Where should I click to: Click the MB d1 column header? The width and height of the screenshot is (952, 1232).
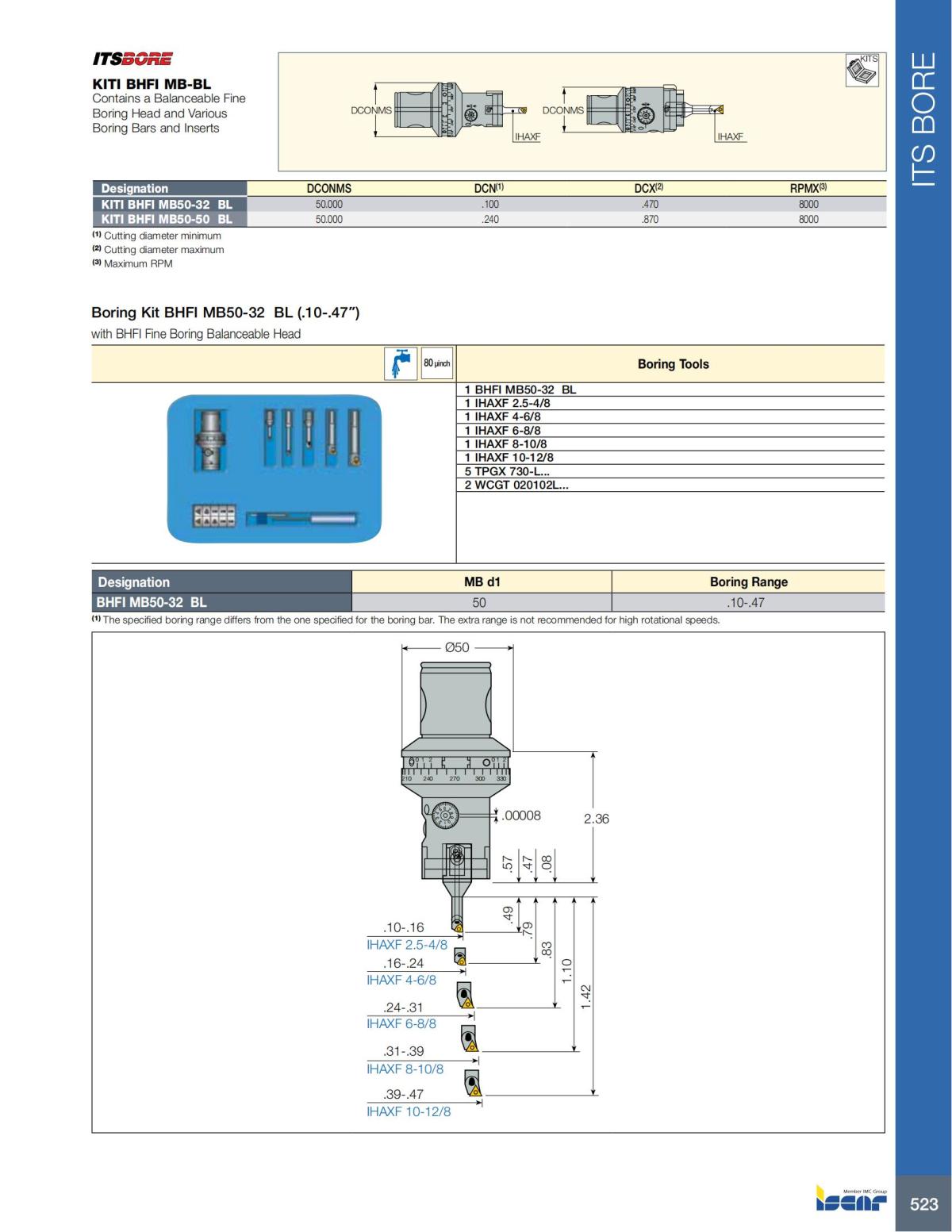[x=482, y=581]
